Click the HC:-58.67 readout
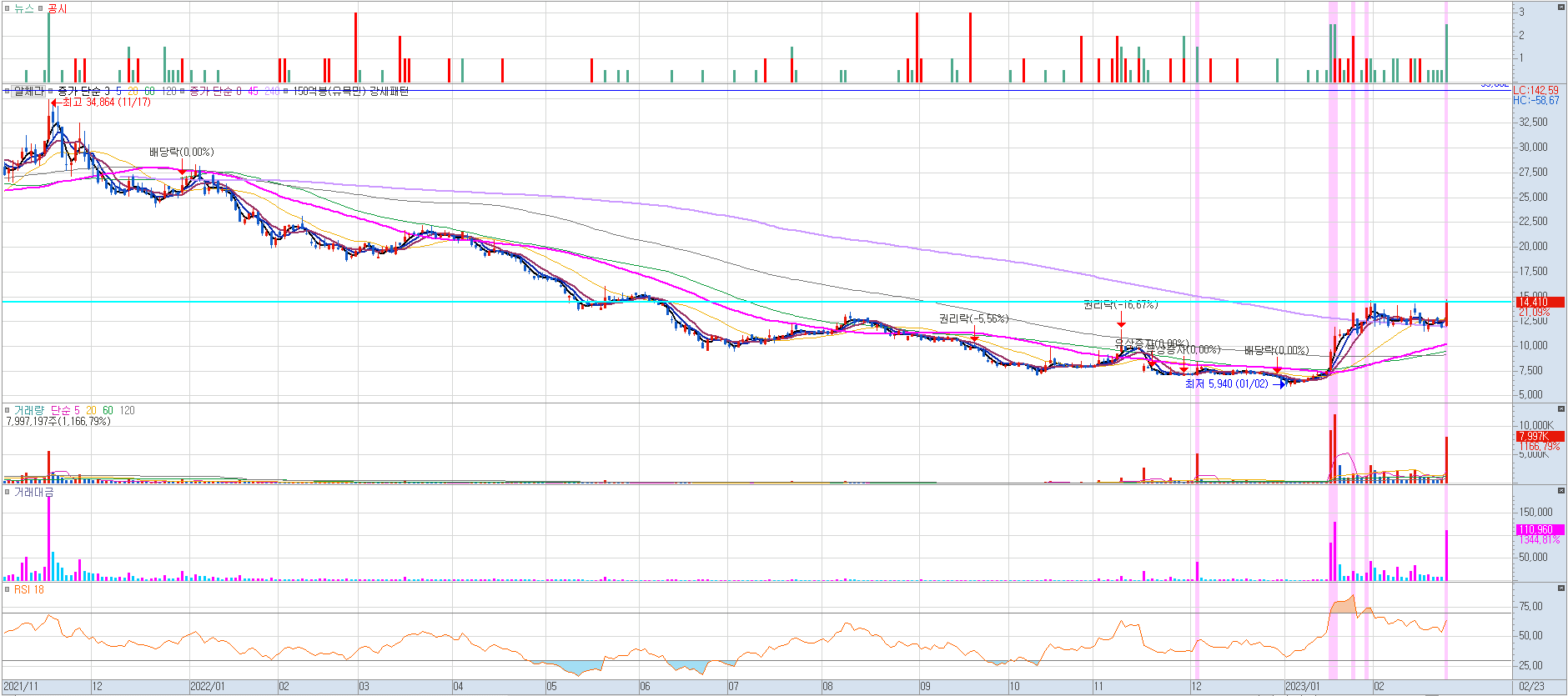 point(1535,101)
